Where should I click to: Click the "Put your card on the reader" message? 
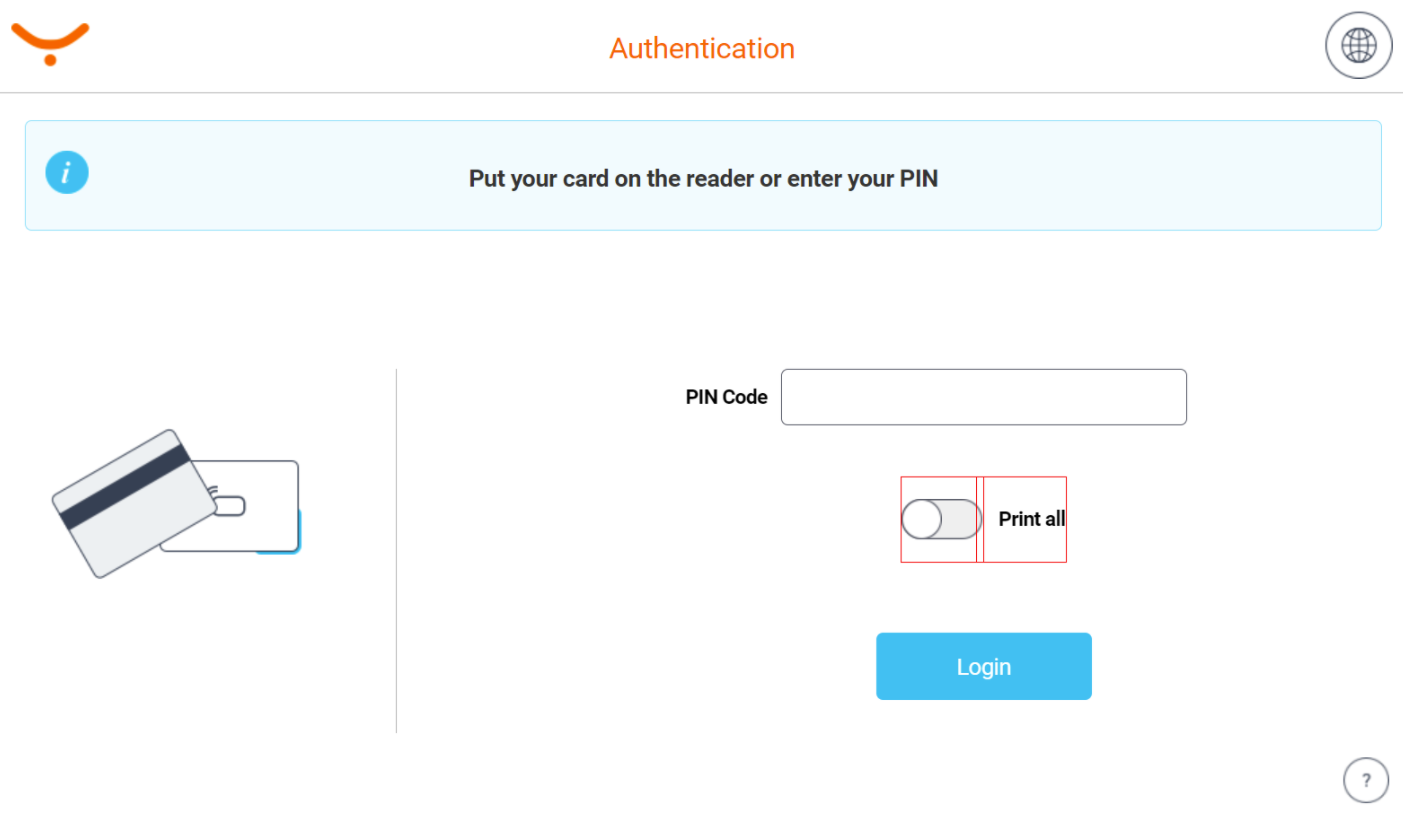coord(703,179)
